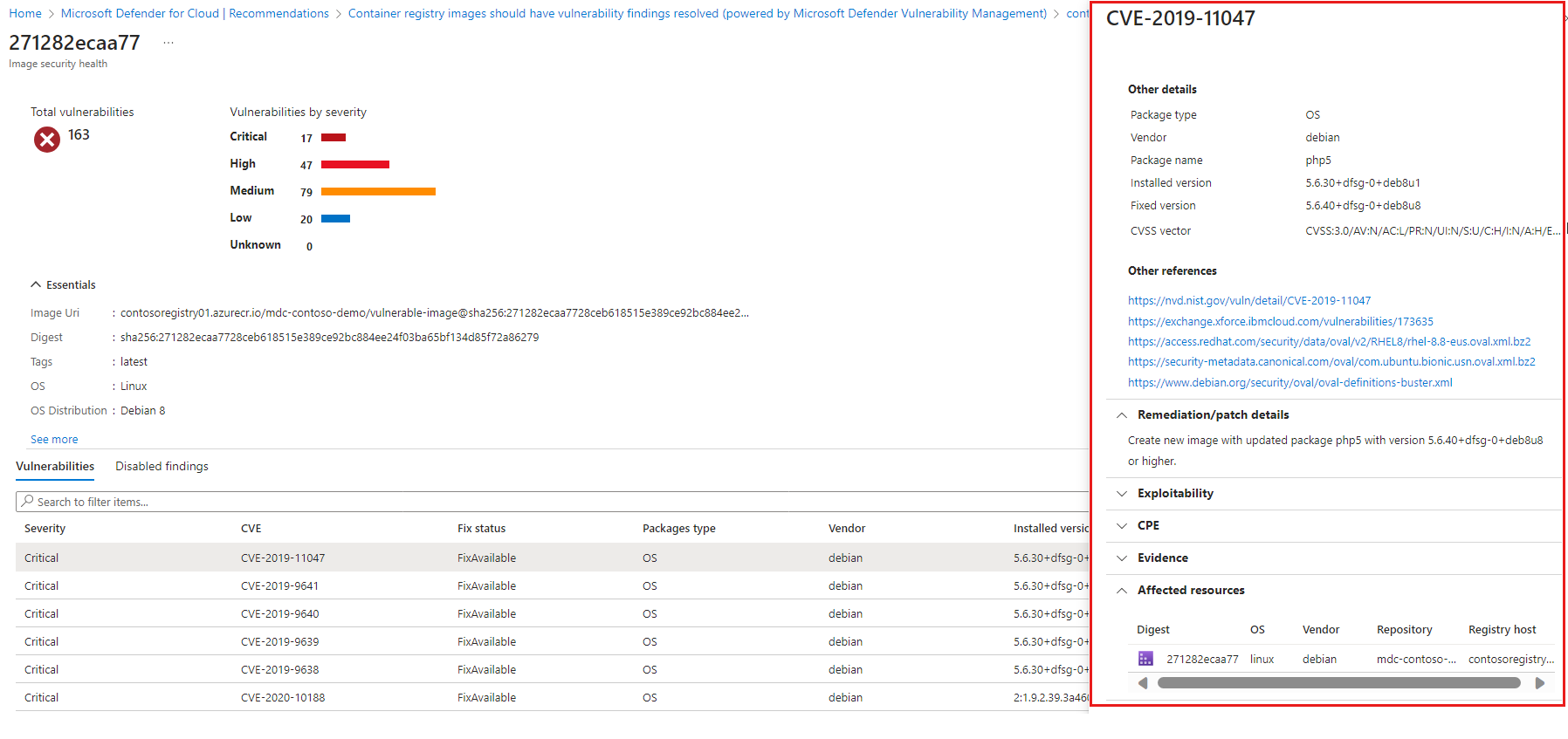This screenshot has width=1568, height=739.
Task: Click the High severity red bar
Action: (x=355, y=164)
